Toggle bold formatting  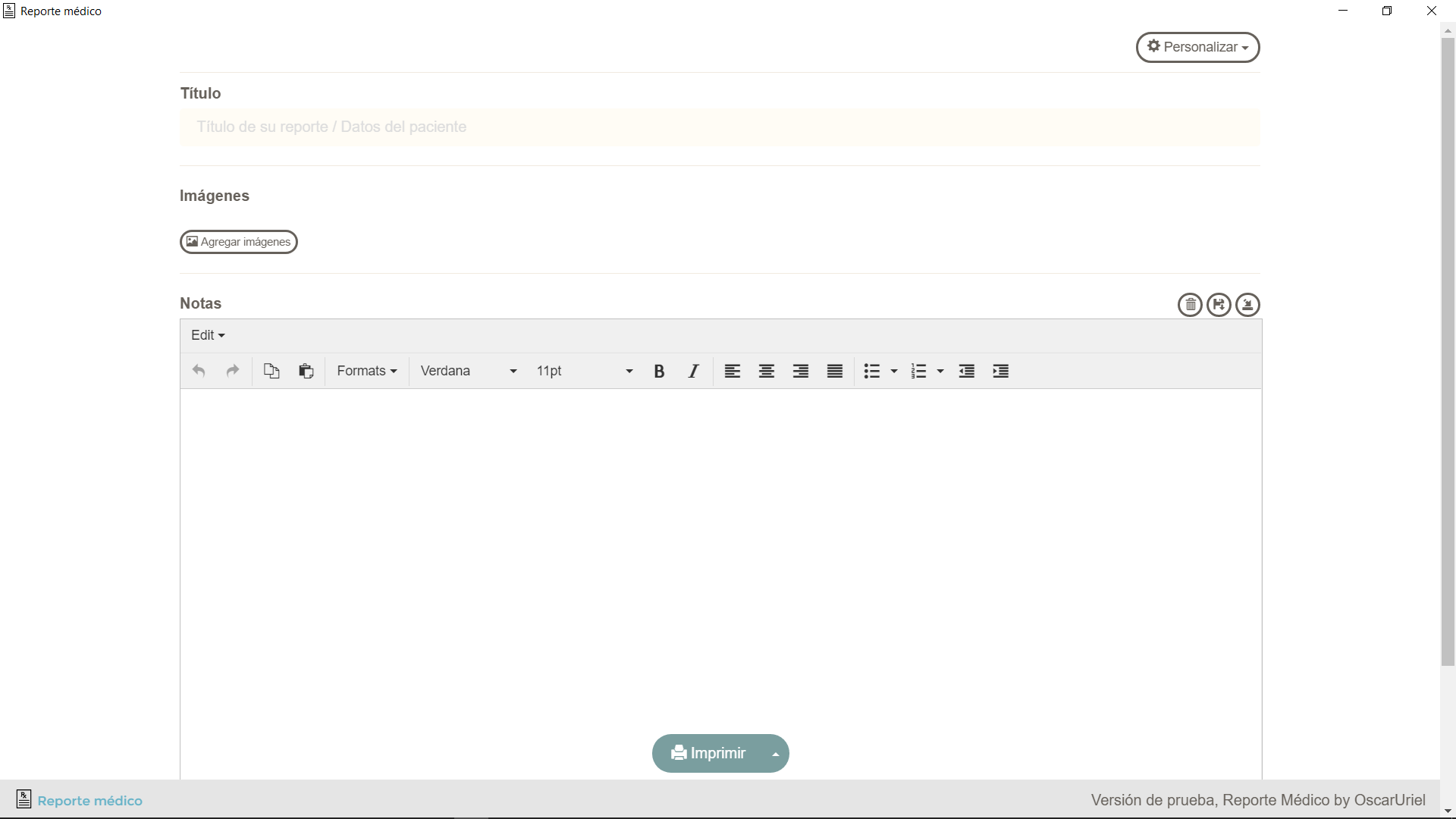point(659,371)
